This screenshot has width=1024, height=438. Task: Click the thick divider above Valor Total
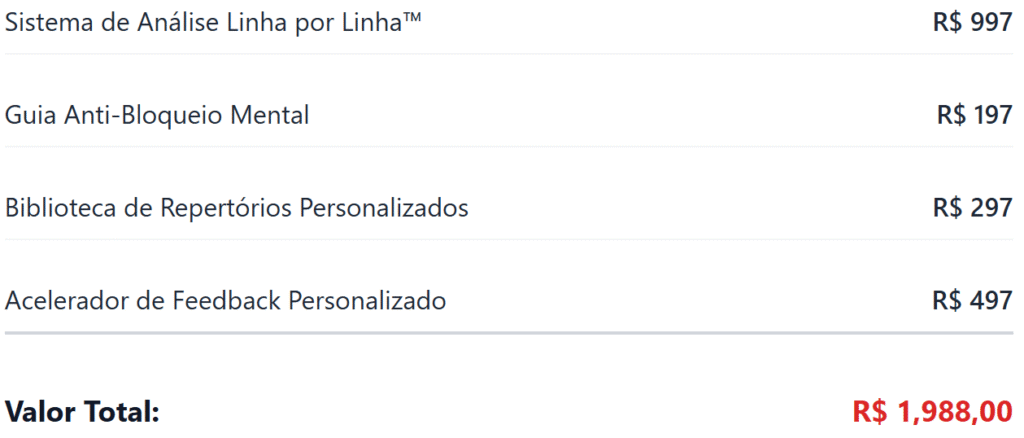tap(509, 332)
